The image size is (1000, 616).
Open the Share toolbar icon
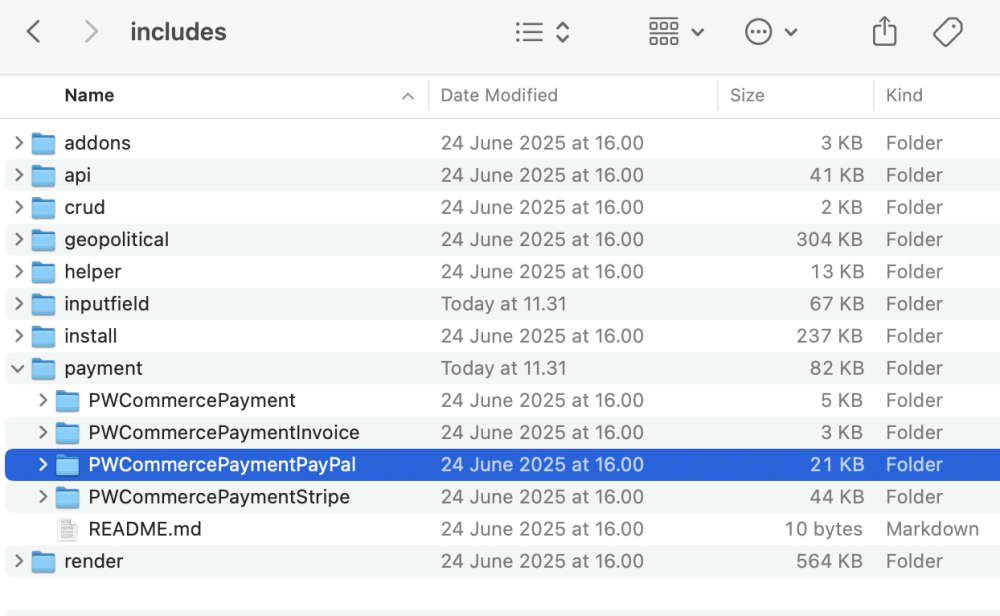[884, 32]
